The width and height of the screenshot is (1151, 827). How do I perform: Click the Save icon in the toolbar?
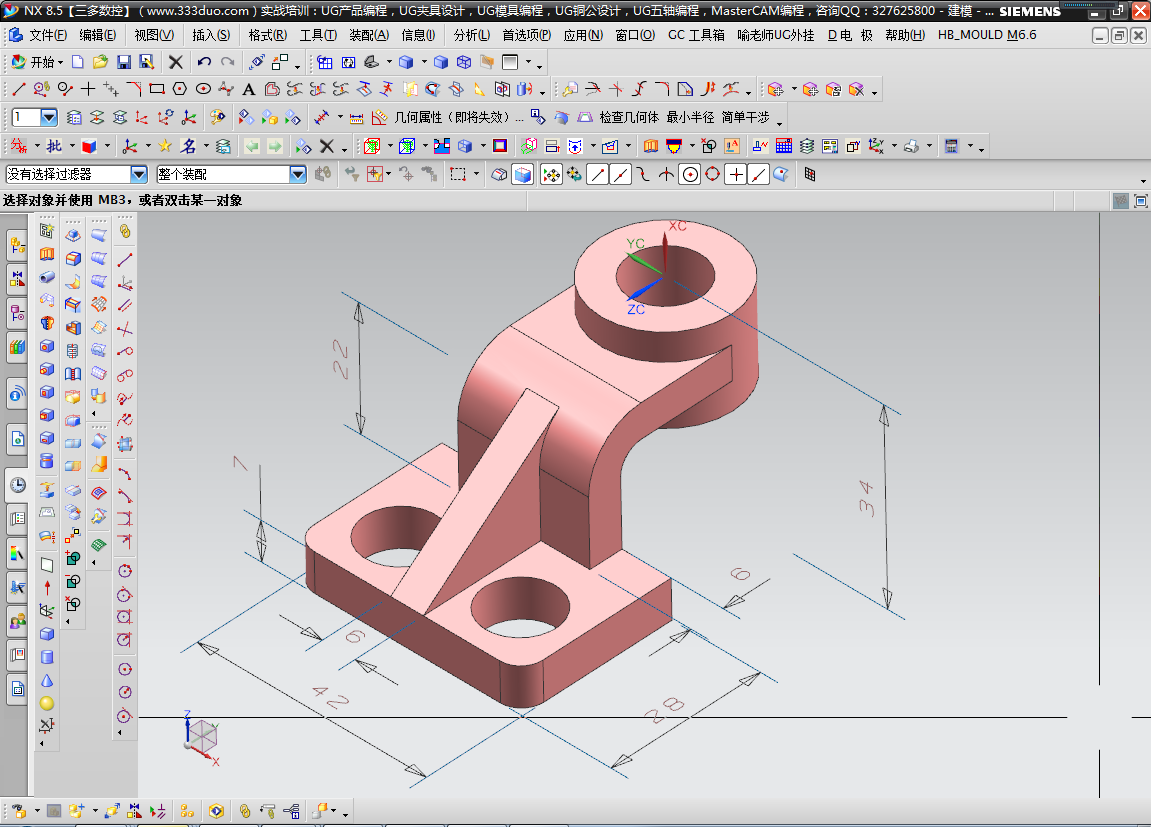coord(125,62)
